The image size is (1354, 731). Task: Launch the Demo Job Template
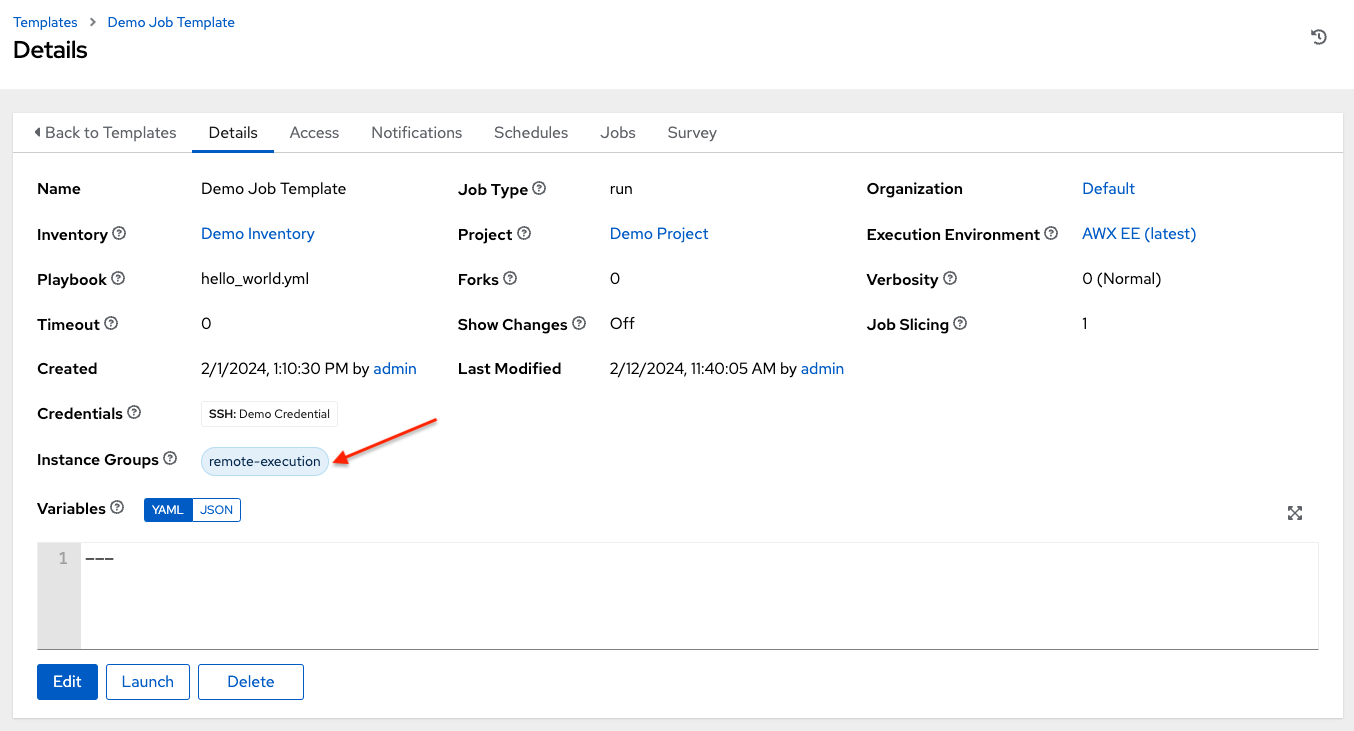pos(148,682)
